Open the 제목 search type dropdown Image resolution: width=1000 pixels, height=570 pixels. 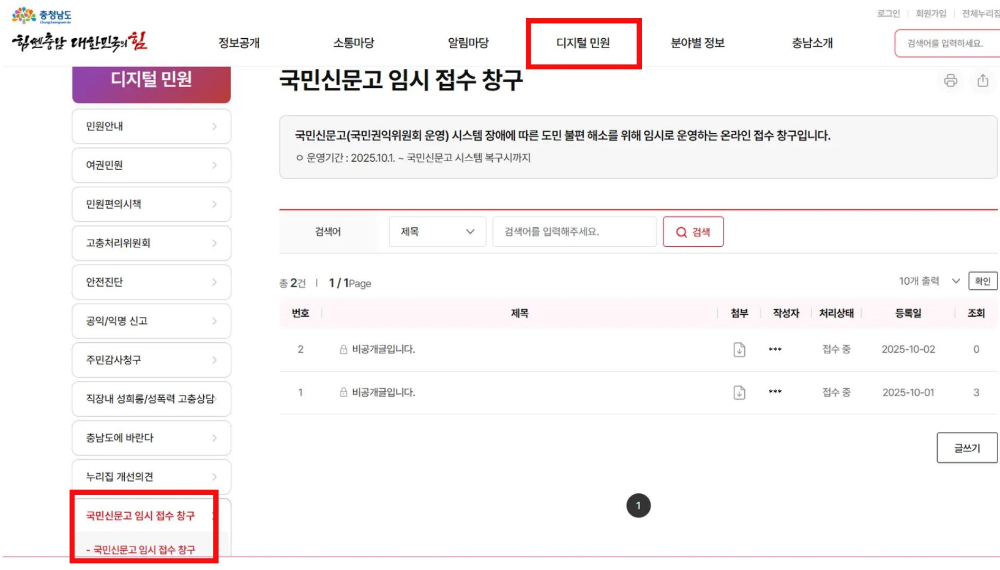tap(437, 232)
